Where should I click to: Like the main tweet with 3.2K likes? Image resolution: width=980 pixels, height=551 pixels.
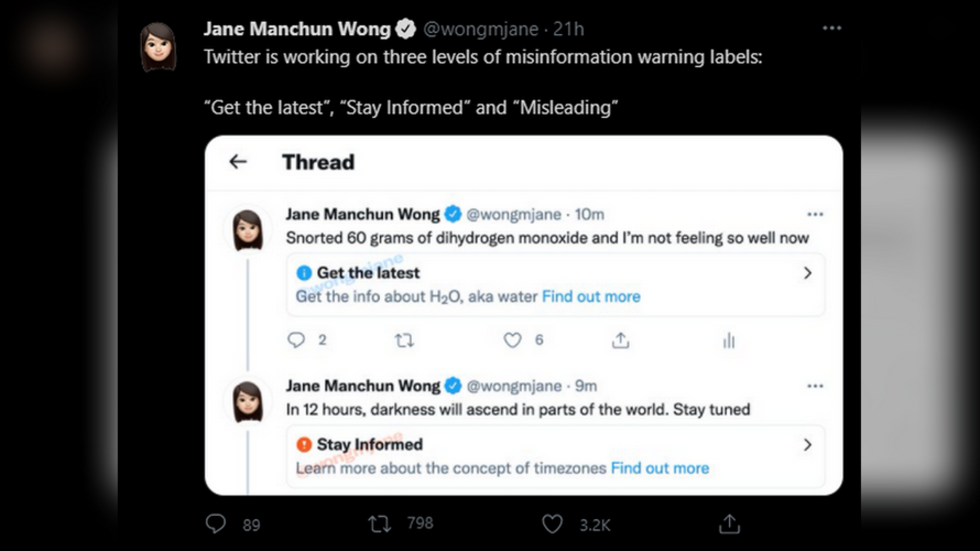pos(552,524)
